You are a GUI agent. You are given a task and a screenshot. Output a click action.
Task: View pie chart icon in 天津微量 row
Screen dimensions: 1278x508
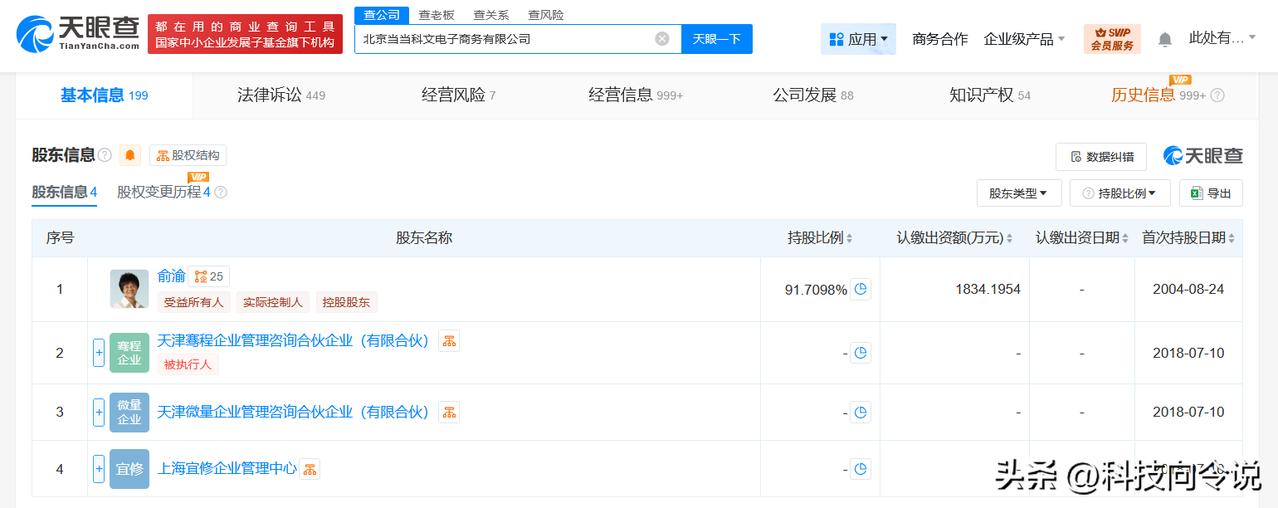click(x=860, y=412)
